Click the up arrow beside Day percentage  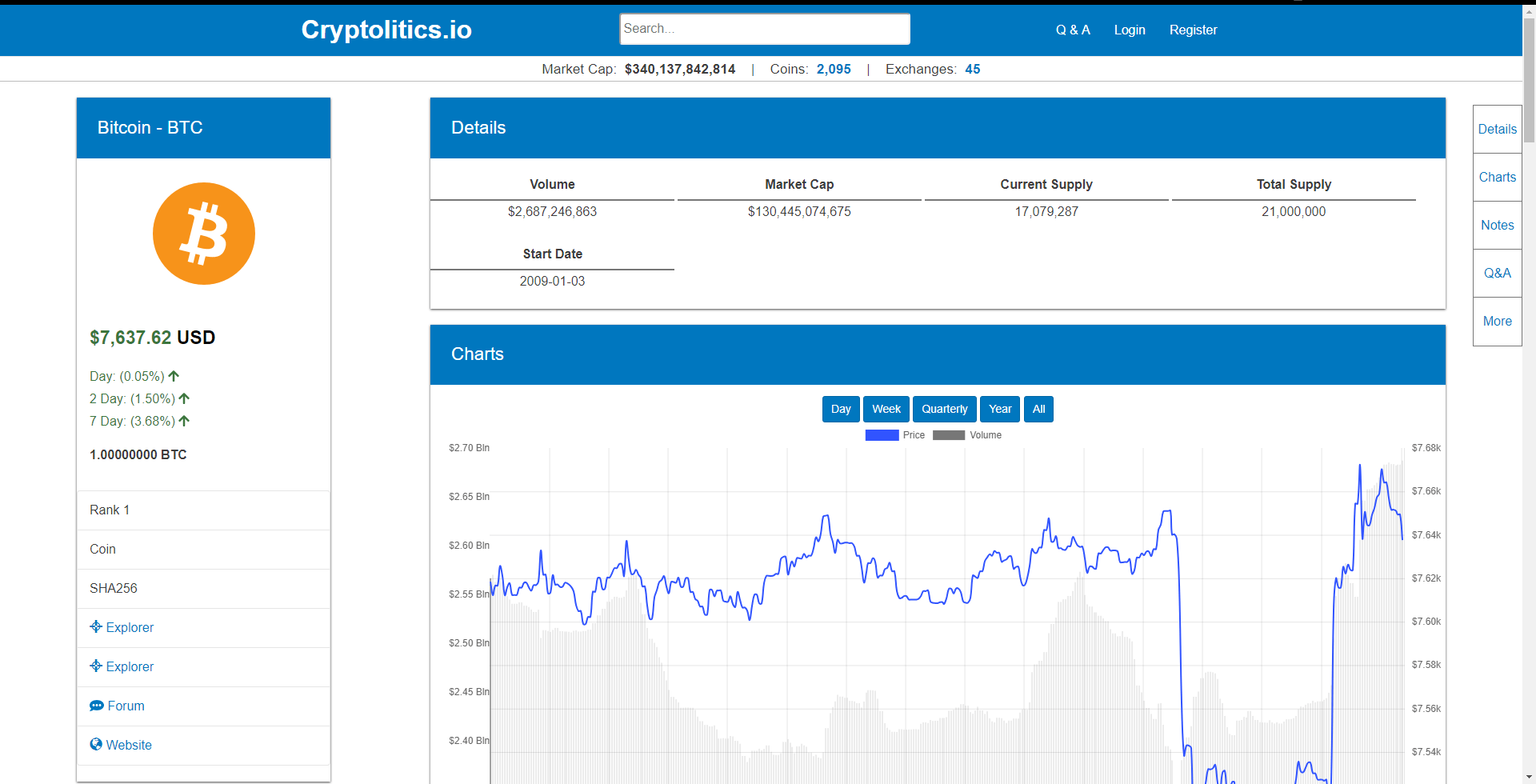pos(174,375)
